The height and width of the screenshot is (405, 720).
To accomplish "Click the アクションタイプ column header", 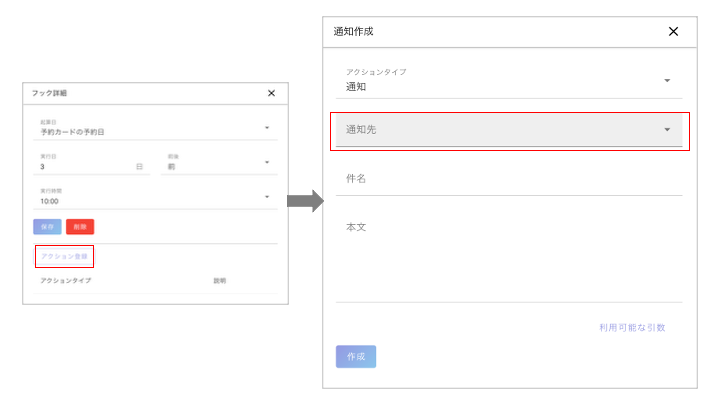I will [x=65, y=281].
